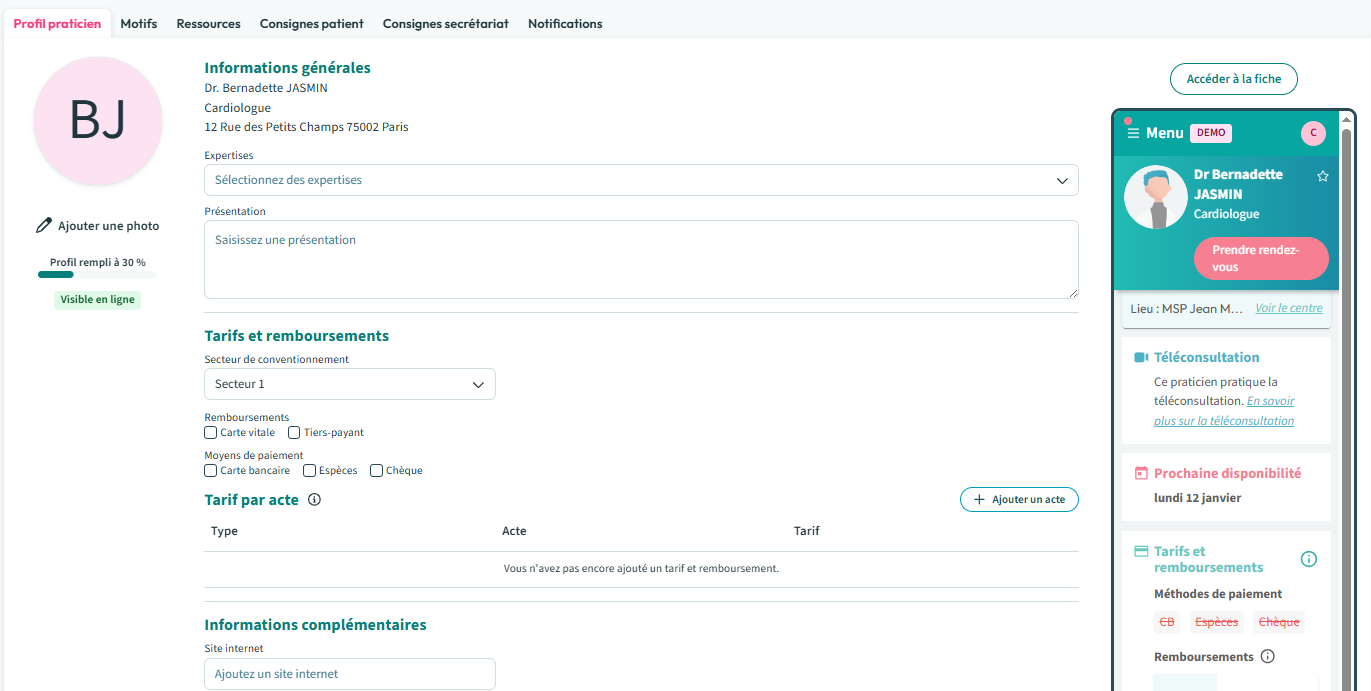Click the info icon next to Remboursements in preview
Screen dimensions: 1371x691
[1268, 657]
